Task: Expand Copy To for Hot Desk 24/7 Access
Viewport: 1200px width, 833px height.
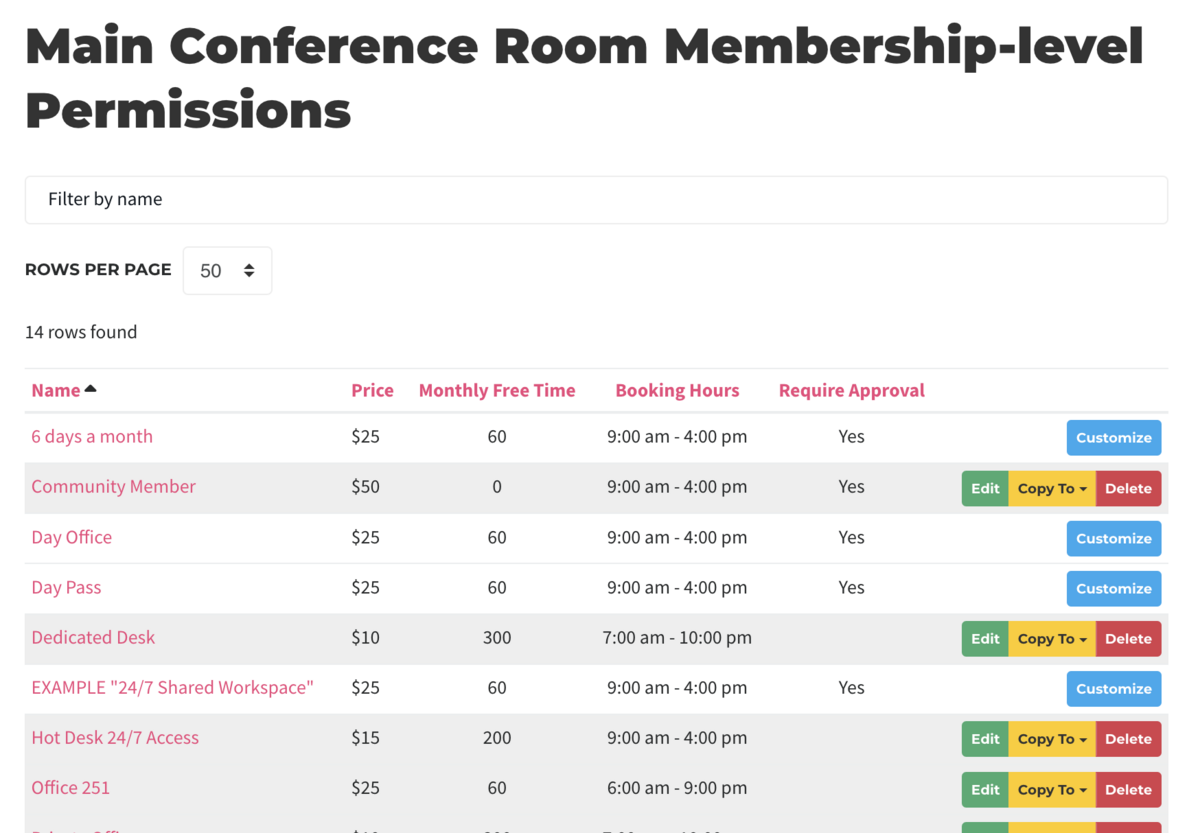Action: coord(1052,739)
